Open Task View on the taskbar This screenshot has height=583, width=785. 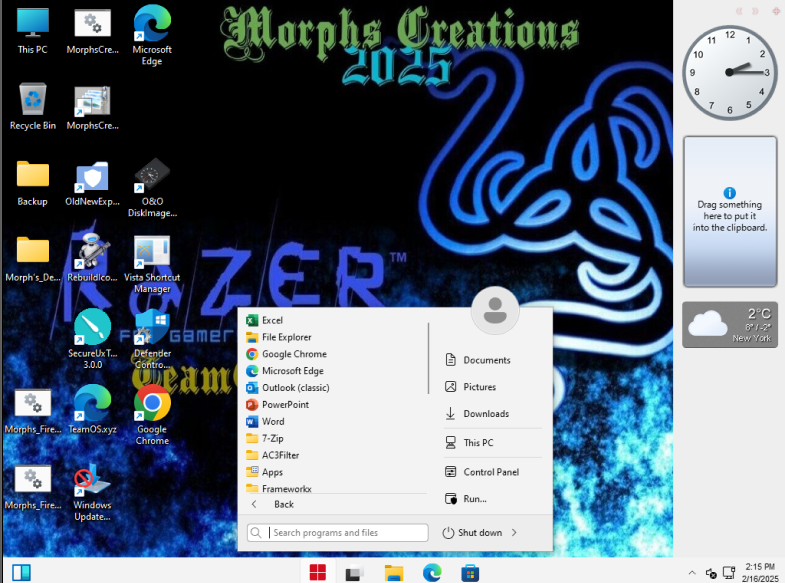click(x=355, y=572)
